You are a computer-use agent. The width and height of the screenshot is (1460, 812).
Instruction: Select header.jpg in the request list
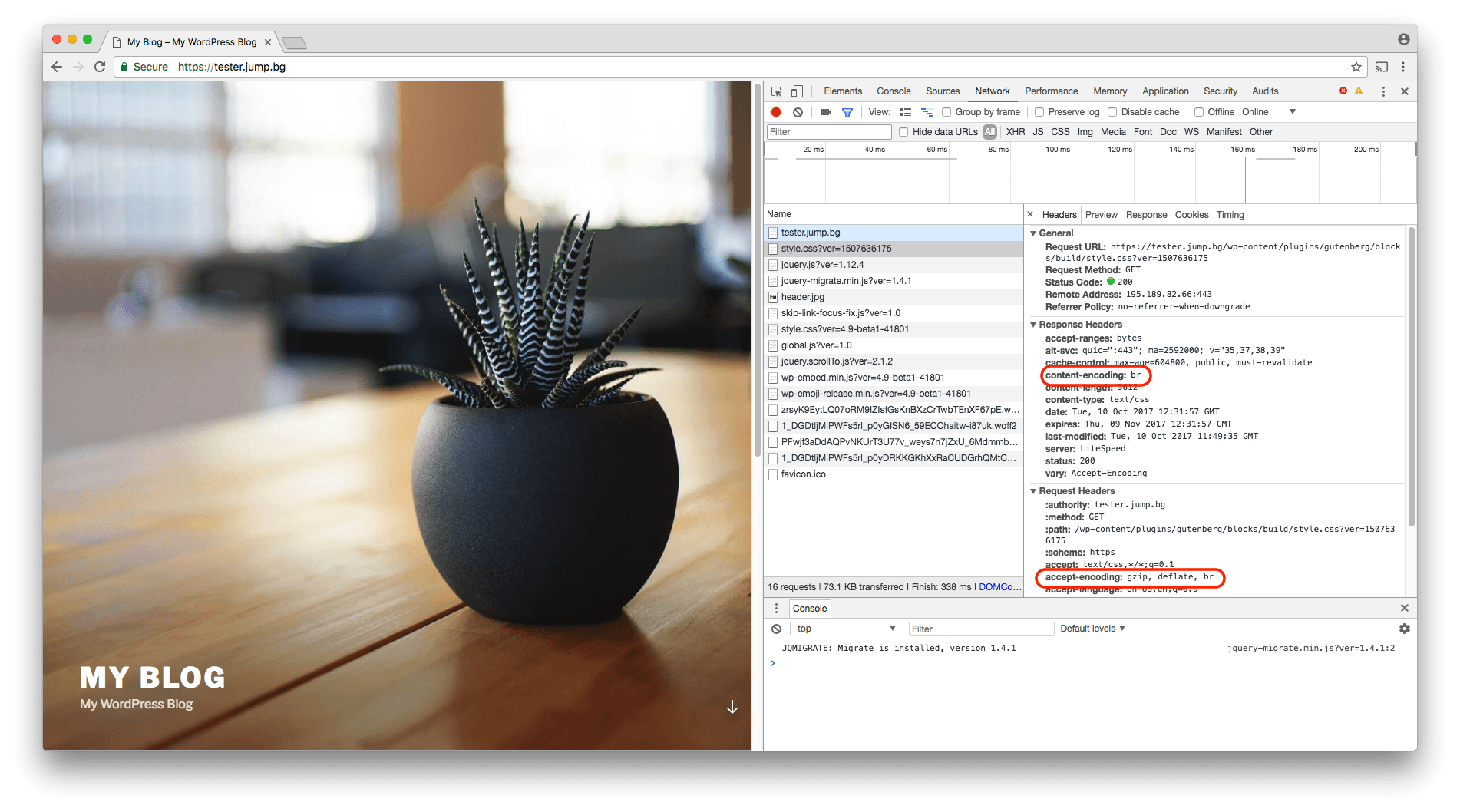tap(802, 297)
